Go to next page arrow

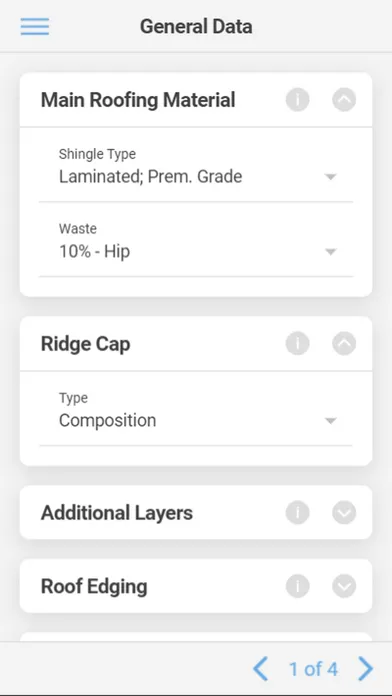[366, 668]
